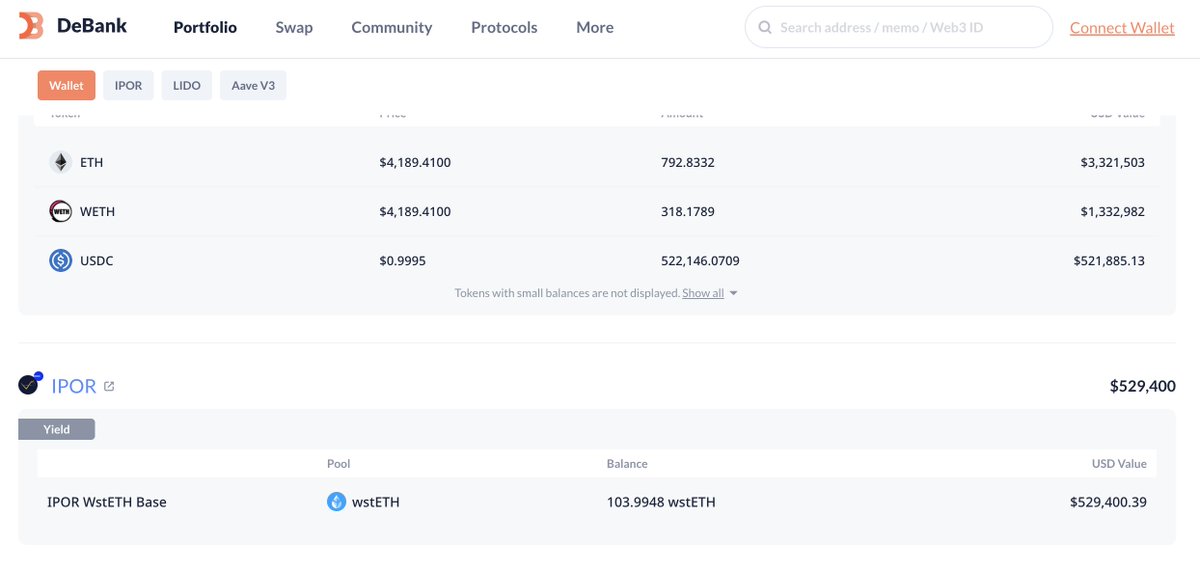Go to the Community page
This screenshot has width=1200, height=571.
coord(392,27)
